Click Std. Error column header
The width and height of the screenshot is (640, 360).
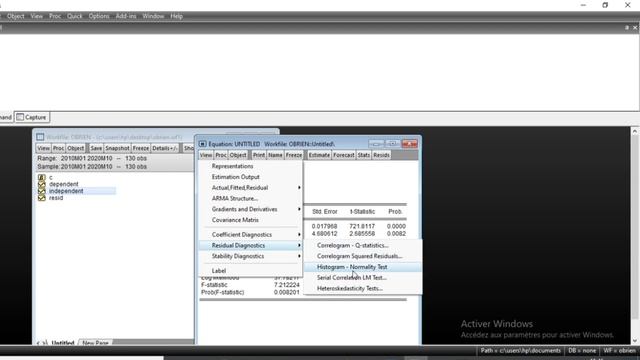[324, 211]
